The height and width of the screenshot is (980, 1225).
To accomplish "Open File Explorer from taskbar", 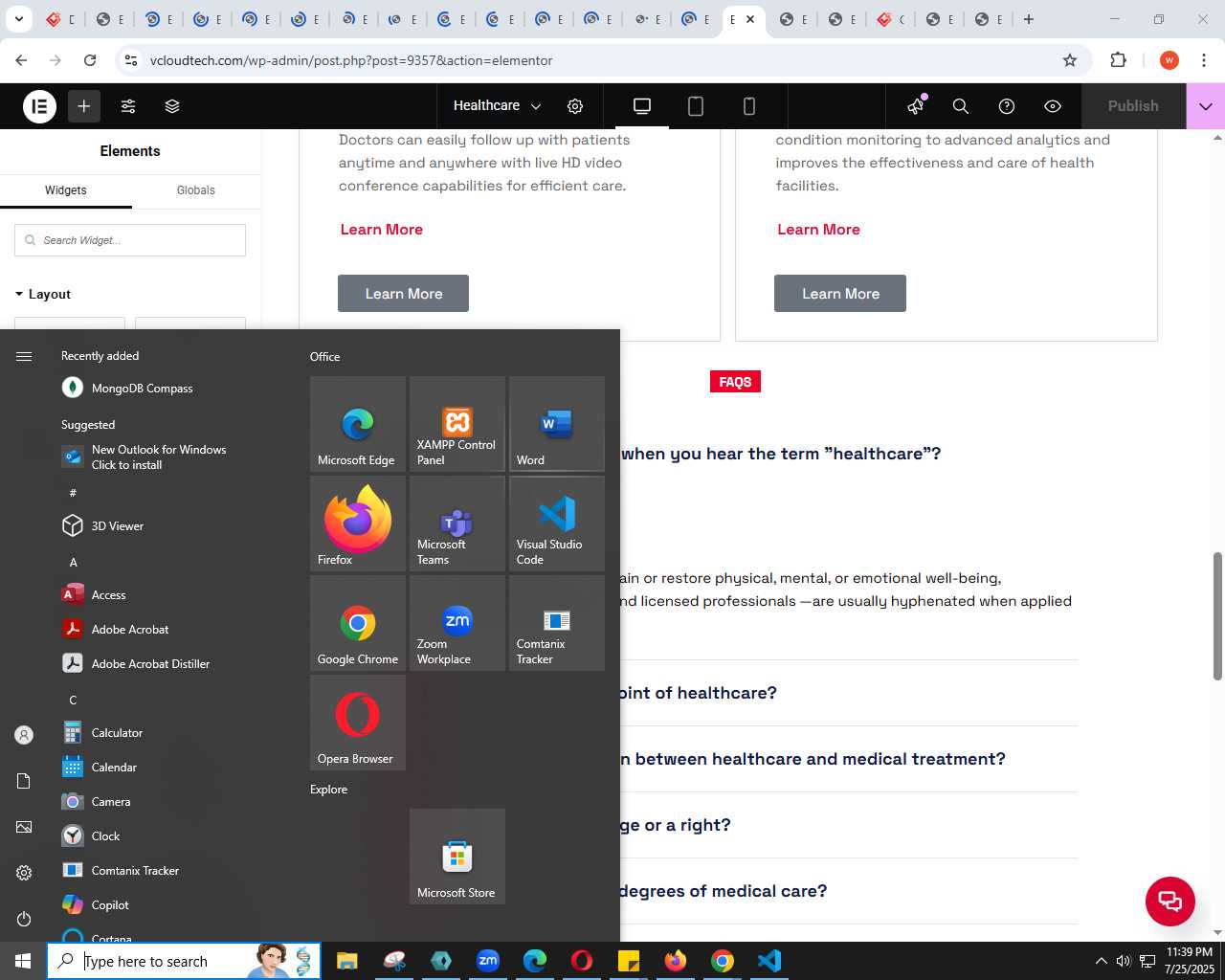I will pos(346,961).
